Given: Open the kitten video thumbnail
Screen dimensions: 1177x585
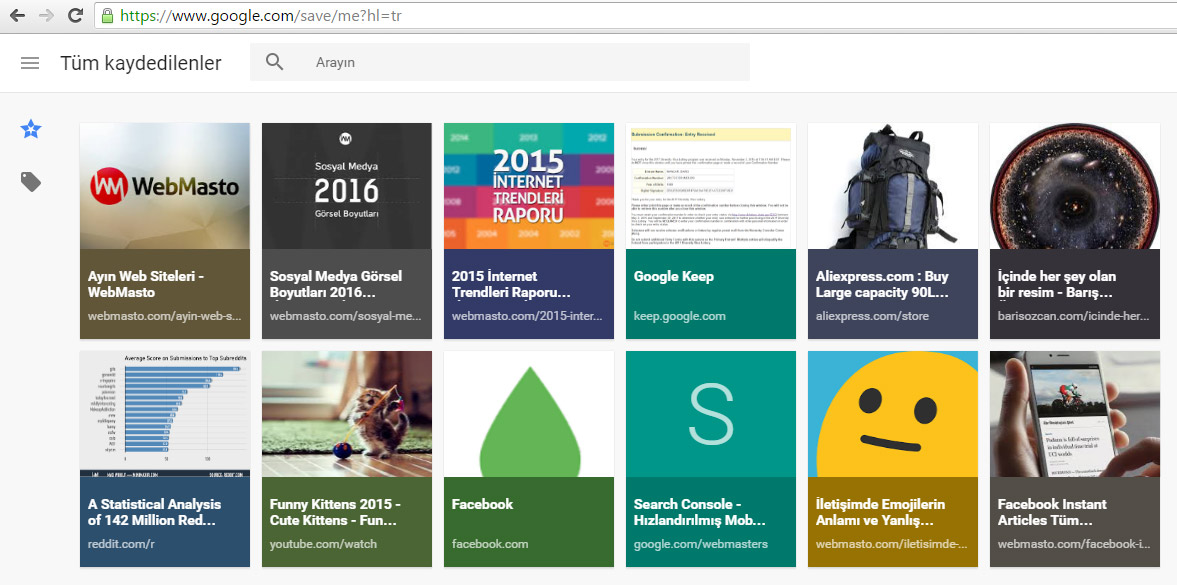Looking at the screenshot, I should click(347, 414).
